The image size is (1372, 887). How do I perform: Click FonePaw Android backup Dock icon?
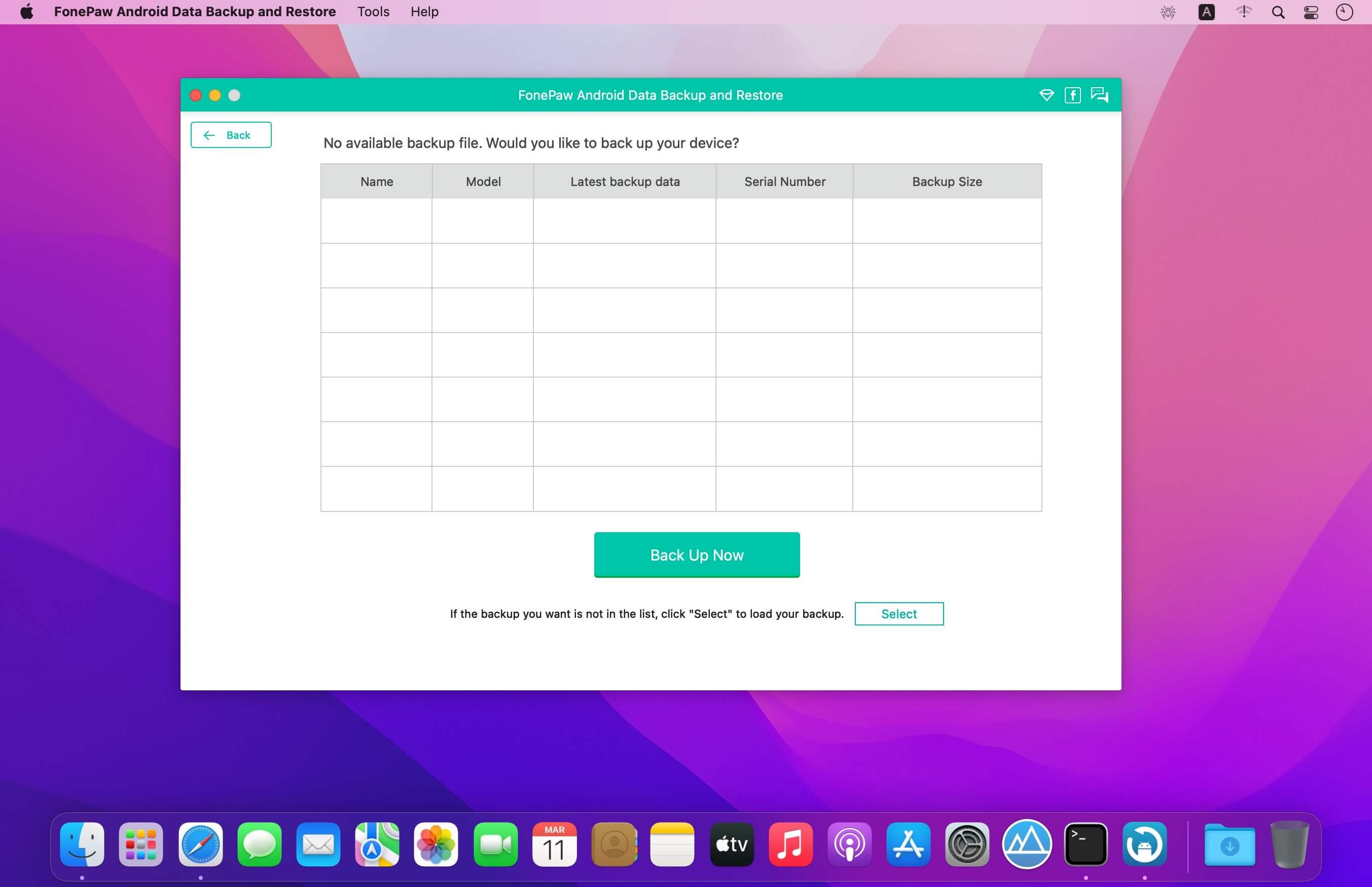tap(1144, 844)
